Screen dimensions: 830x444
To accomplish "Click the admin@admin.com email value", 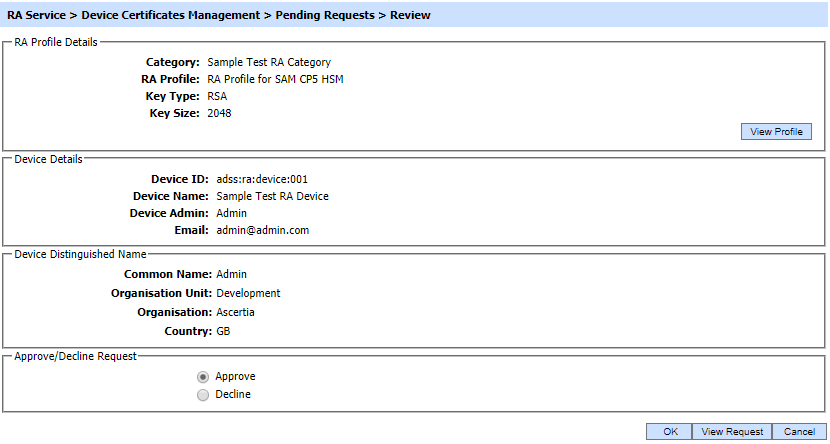I will coord(263,230).
